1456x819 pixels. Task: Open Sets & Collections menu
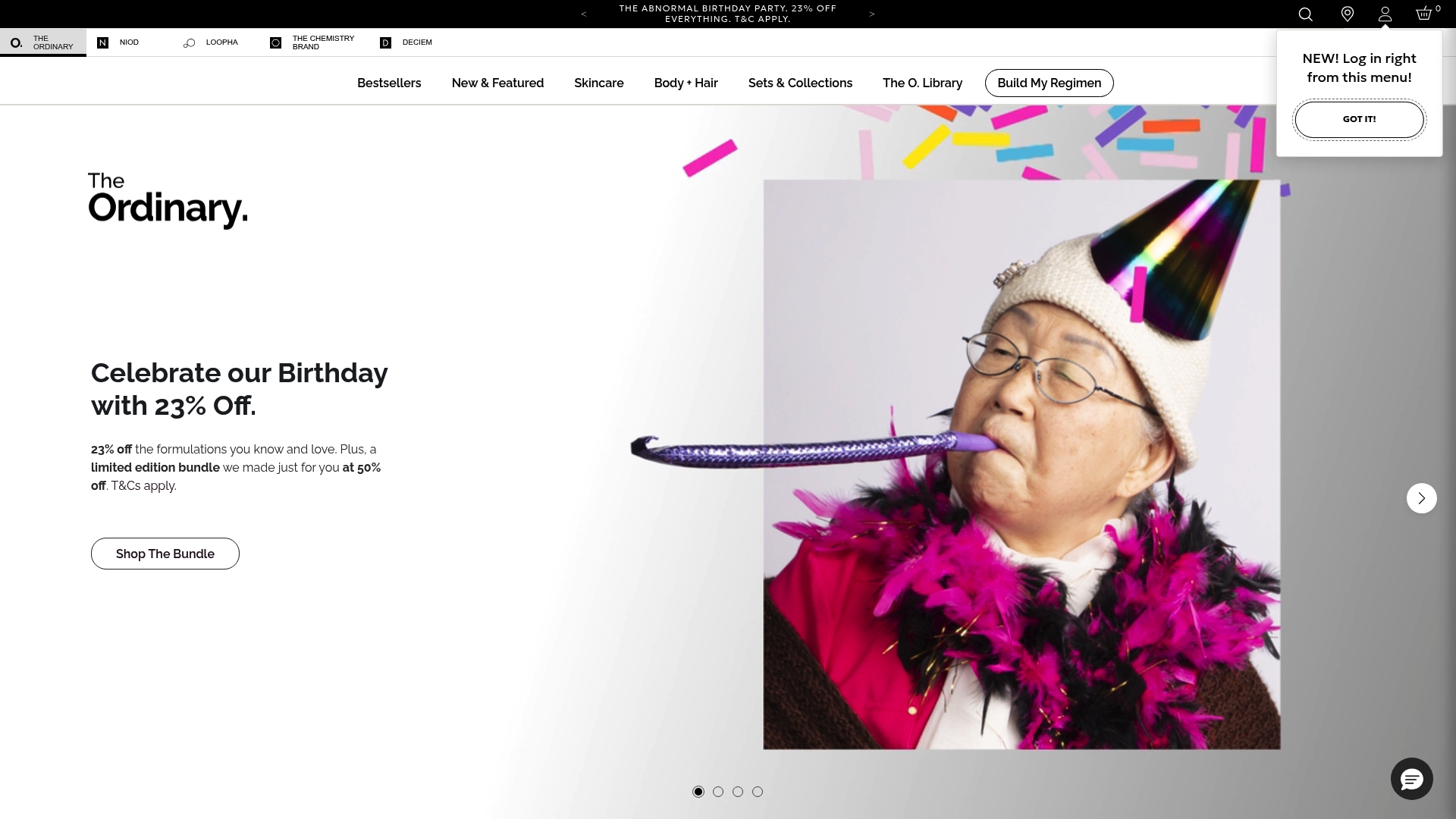point(800,83)
